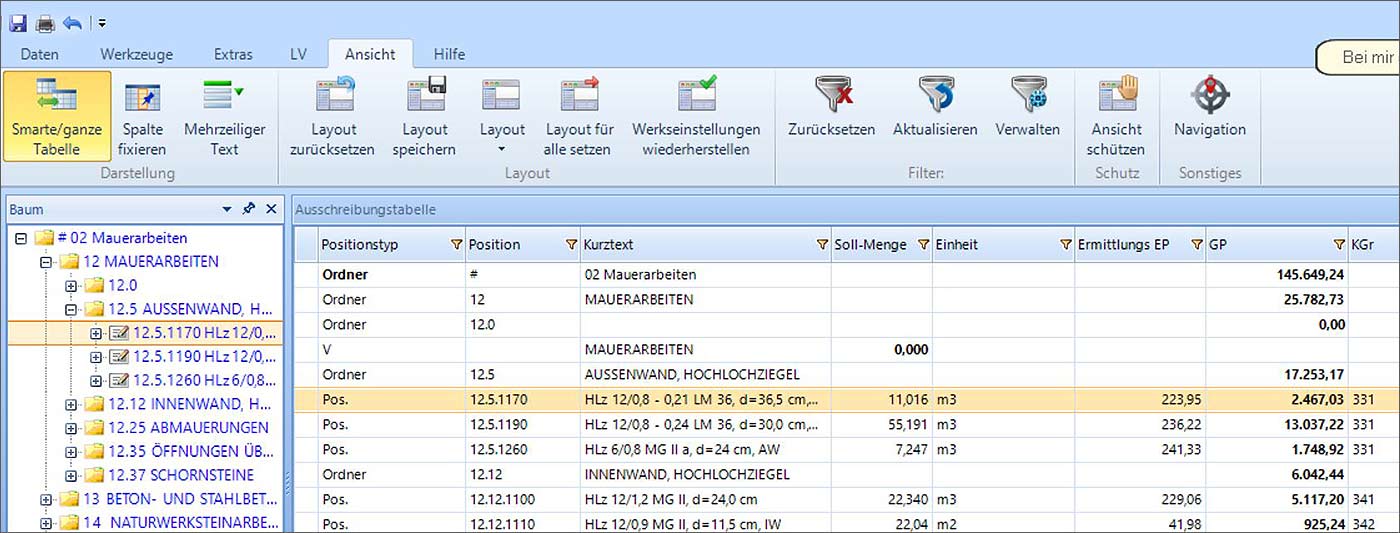Open the Navigation tool
1400x533 pixels.
click(x=1209, y=116)
